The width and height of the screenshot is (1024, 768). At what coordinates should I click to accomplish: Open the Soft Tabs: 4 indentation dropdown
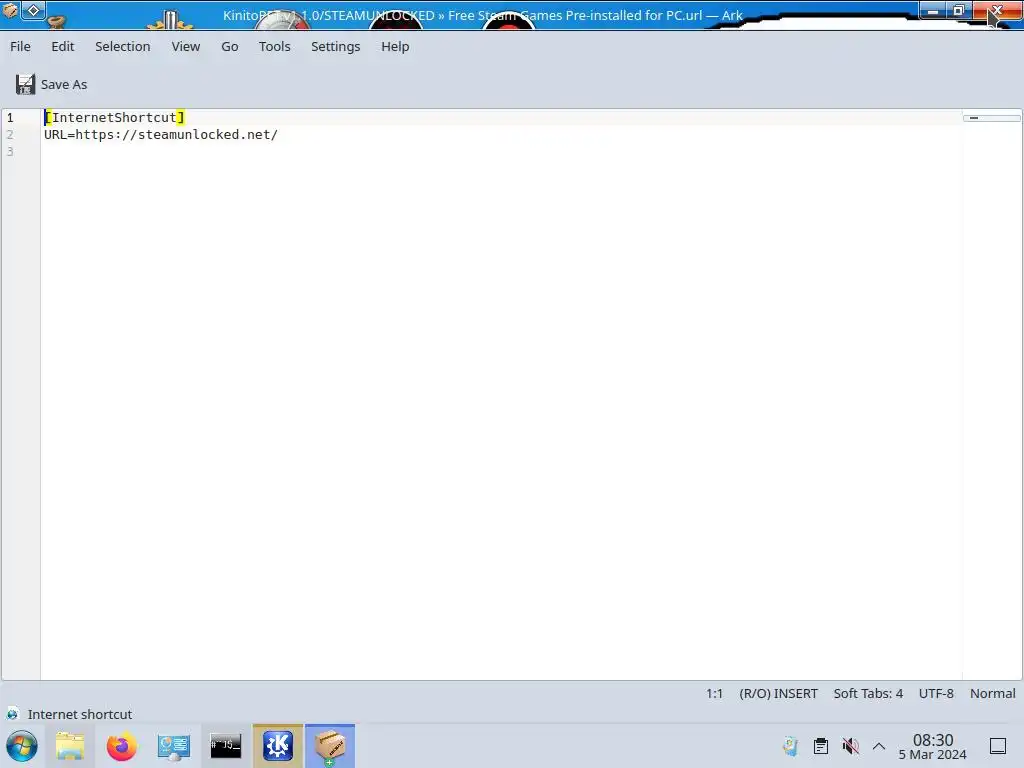[868, 694]
